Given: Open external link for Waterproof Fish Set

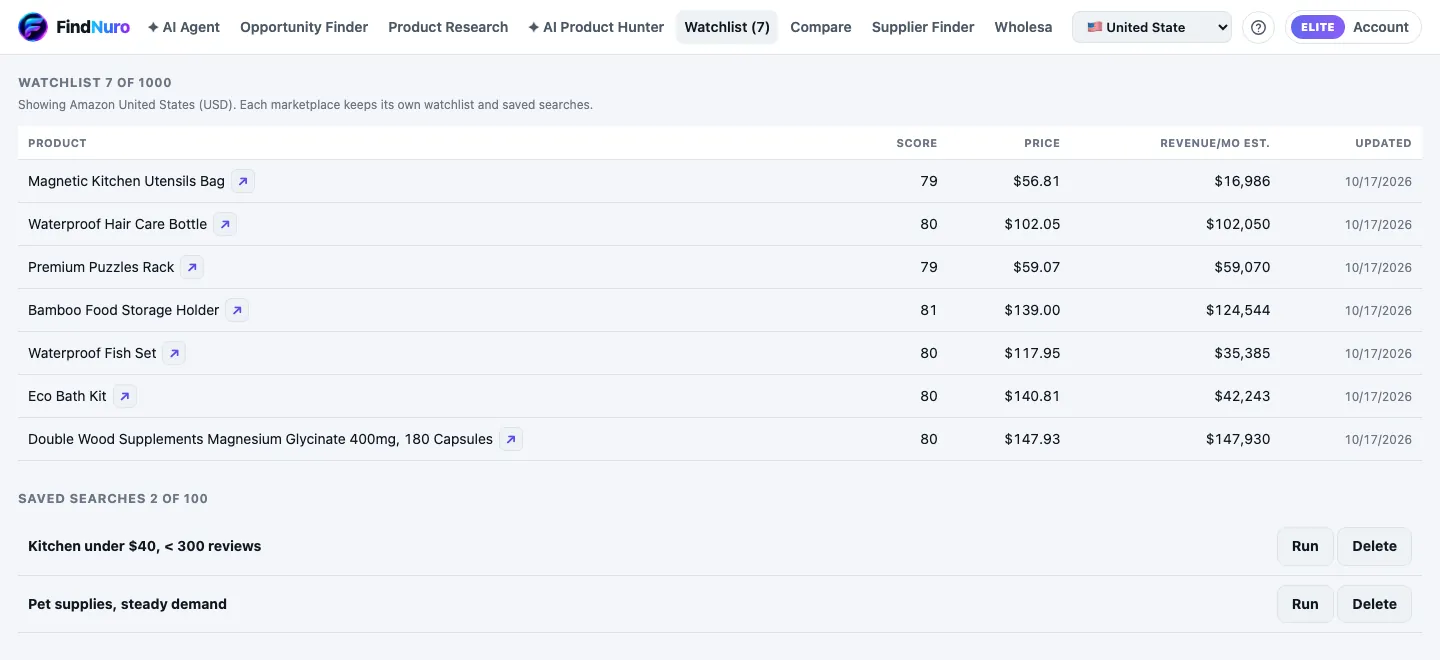Looking at the screenshot, I should (174, 353).
